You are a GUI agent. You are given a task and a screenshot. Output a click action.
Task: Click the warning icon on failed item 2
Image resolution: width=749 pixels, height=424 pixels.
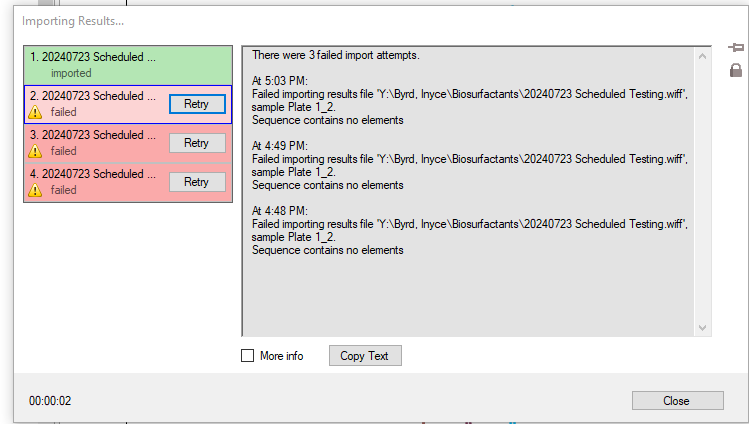click(x=35, y=112)
